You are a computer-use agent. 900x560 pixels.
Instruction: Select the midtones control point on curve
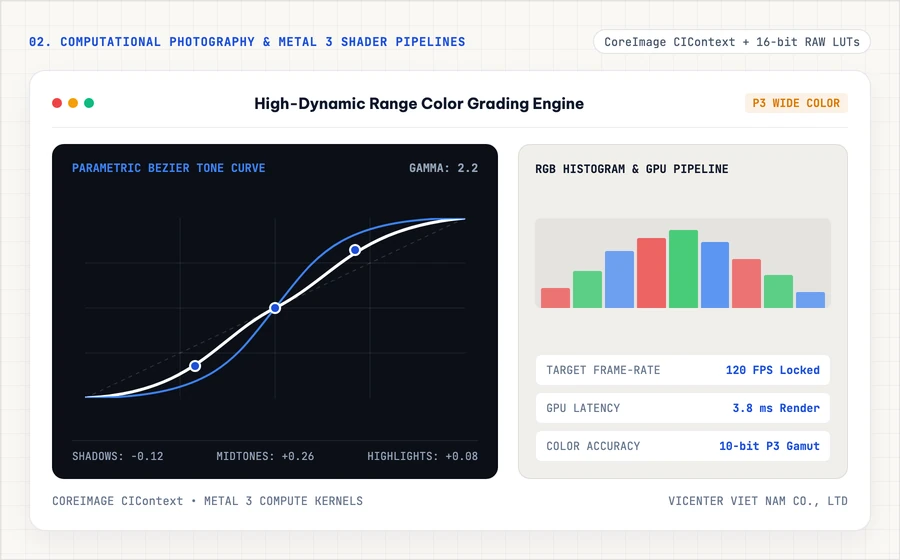275,308
